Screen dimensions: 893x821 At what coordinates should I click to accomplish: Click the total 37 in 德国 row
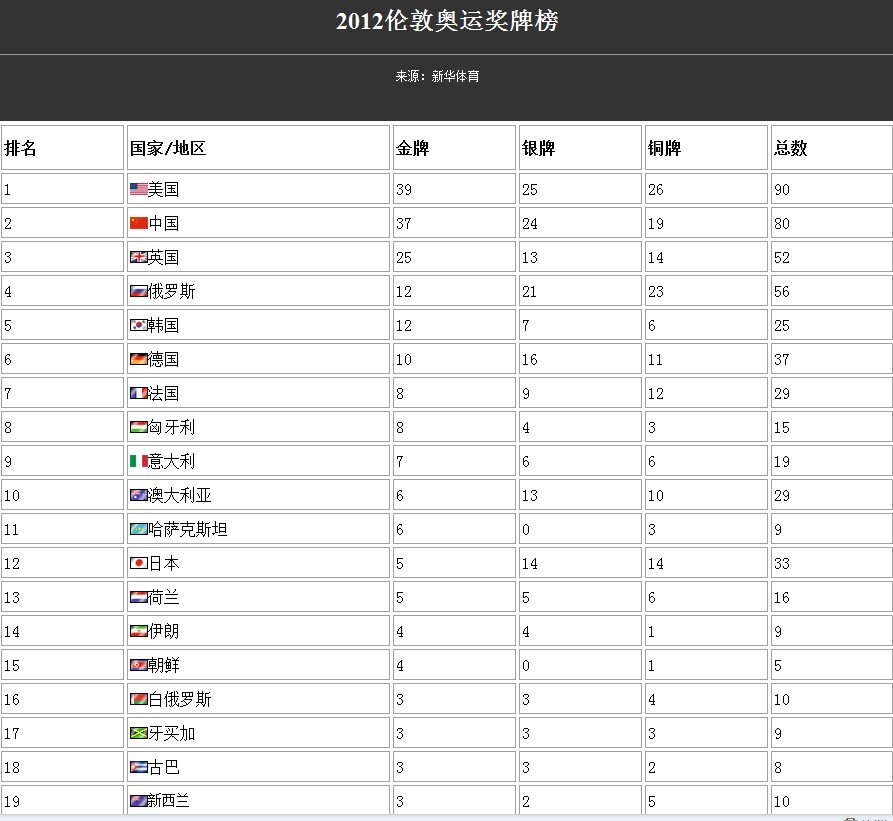click(x=782, y=360)
